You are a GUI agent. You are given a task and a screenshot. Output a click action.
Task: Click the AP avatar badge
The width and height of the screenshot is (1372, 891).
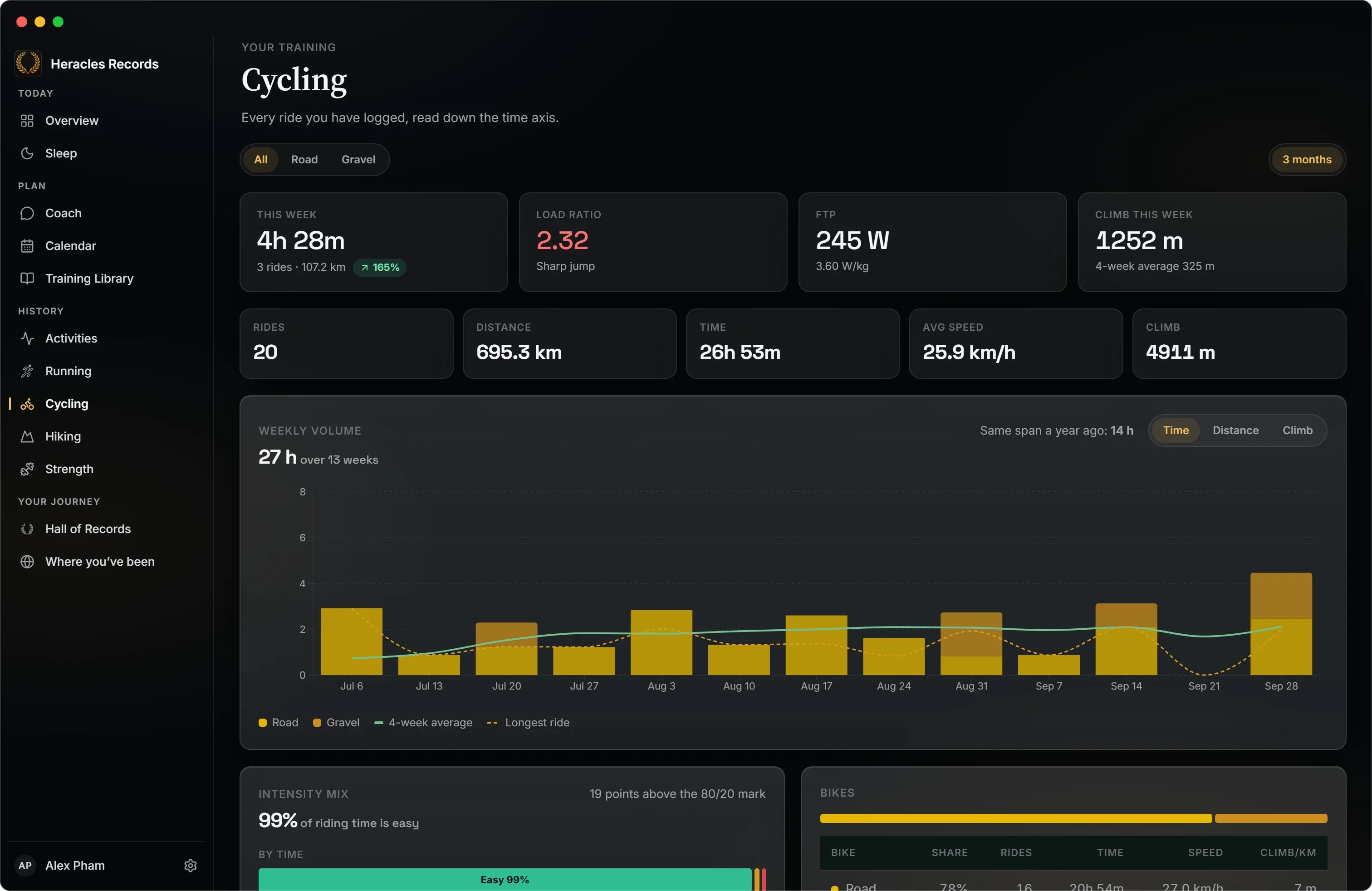tap(25, 866)
